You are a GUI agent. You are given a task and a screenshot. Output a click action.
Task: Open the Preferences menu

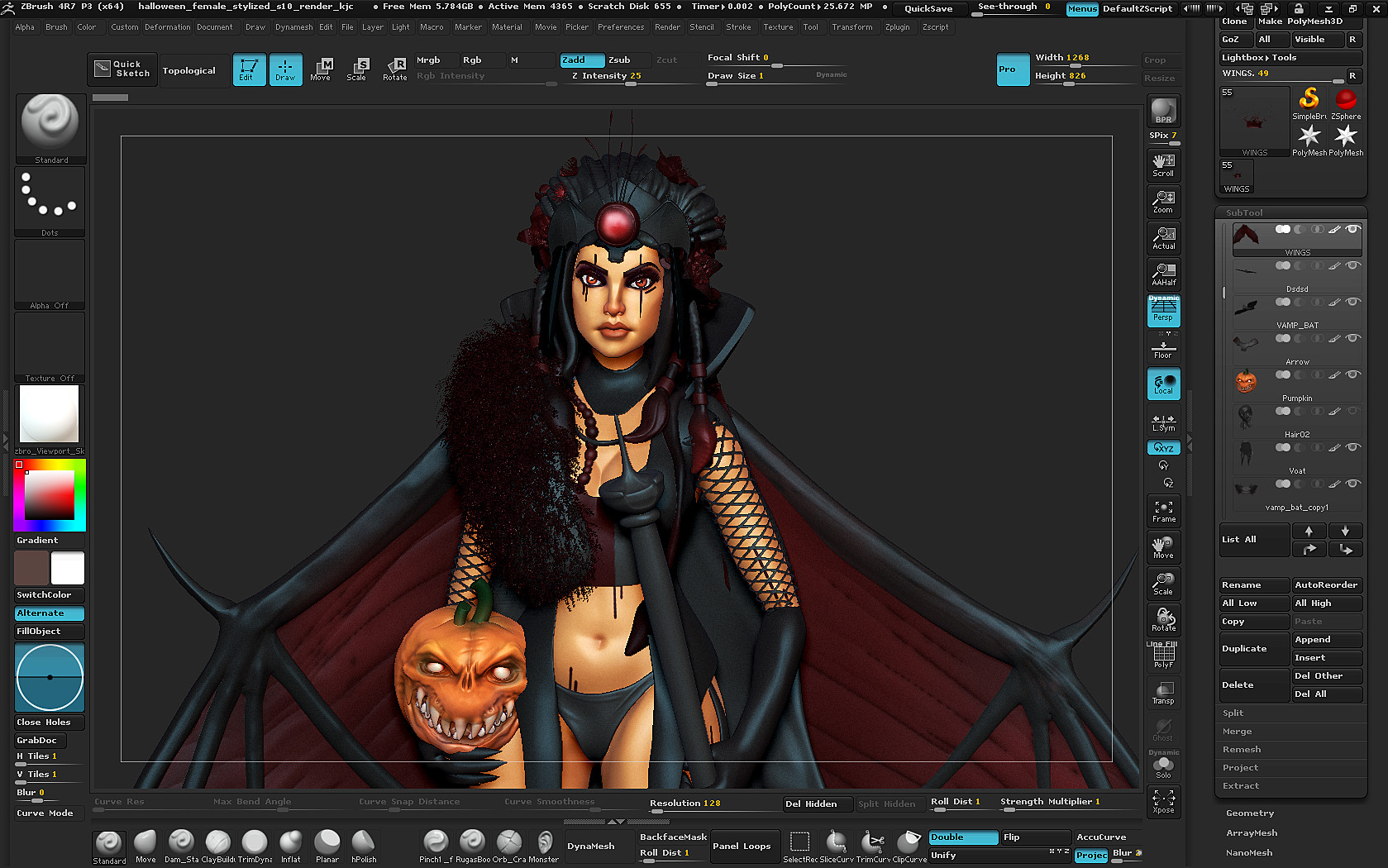[621, 27]
